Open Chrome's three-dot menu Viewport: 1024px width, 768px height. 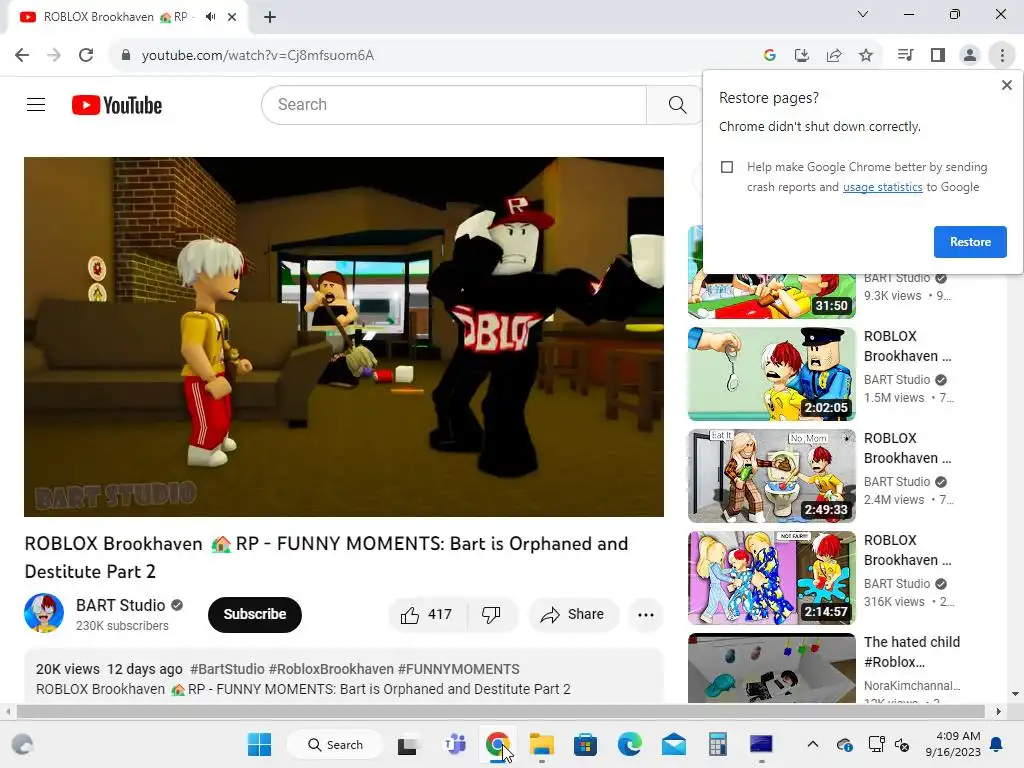coord(1002,55)
